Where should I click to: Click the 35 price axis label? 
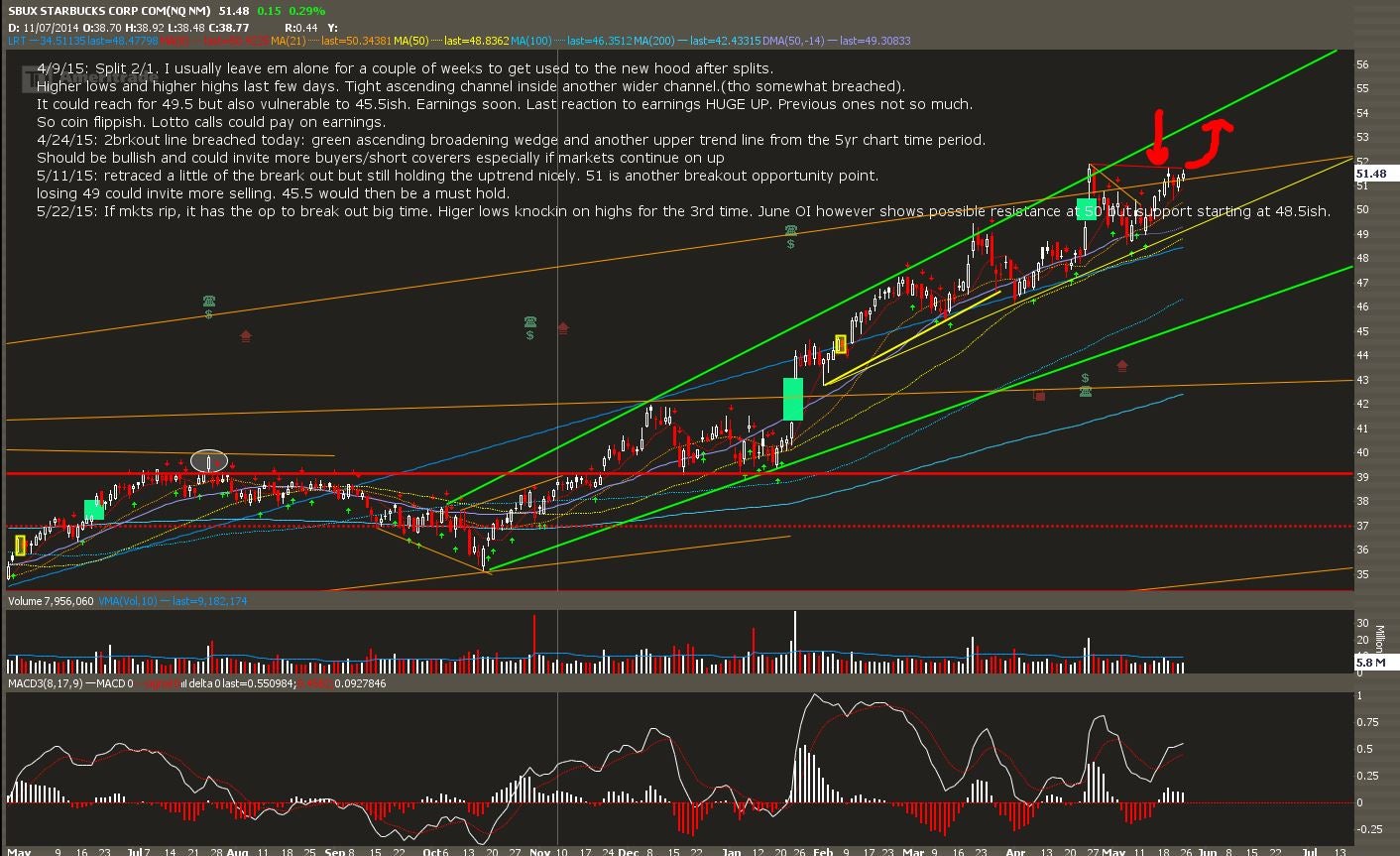coord(1362,574)
